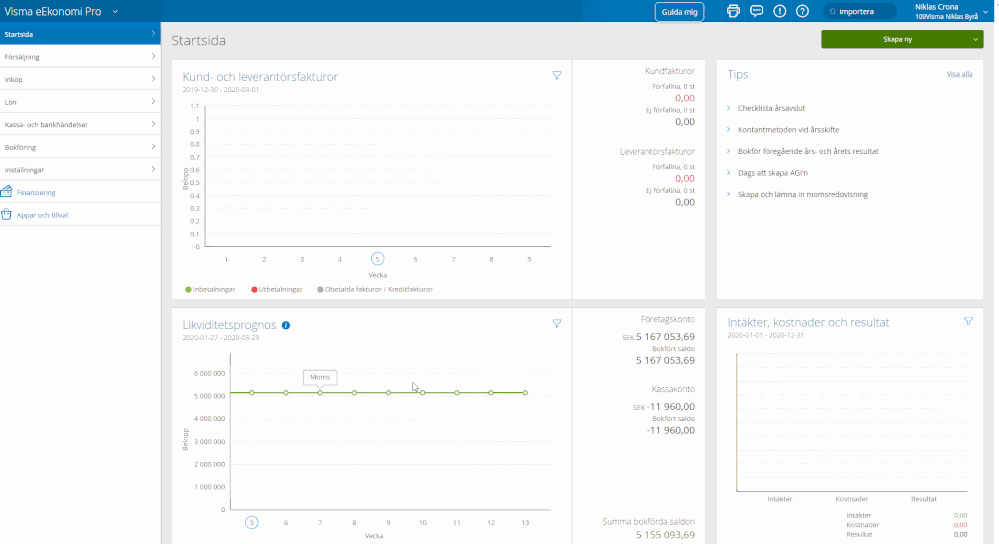Image resolution: width=999 pixels, height=544 pixels.
Task: Click filter icon on Kund- och leverantörsfakturor
Action: 557,75
